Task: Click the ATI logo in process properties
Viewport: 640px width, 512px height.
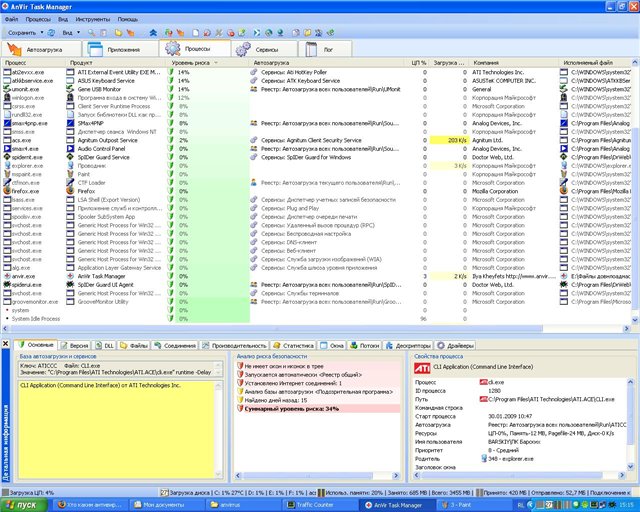Action: (422, 368)
